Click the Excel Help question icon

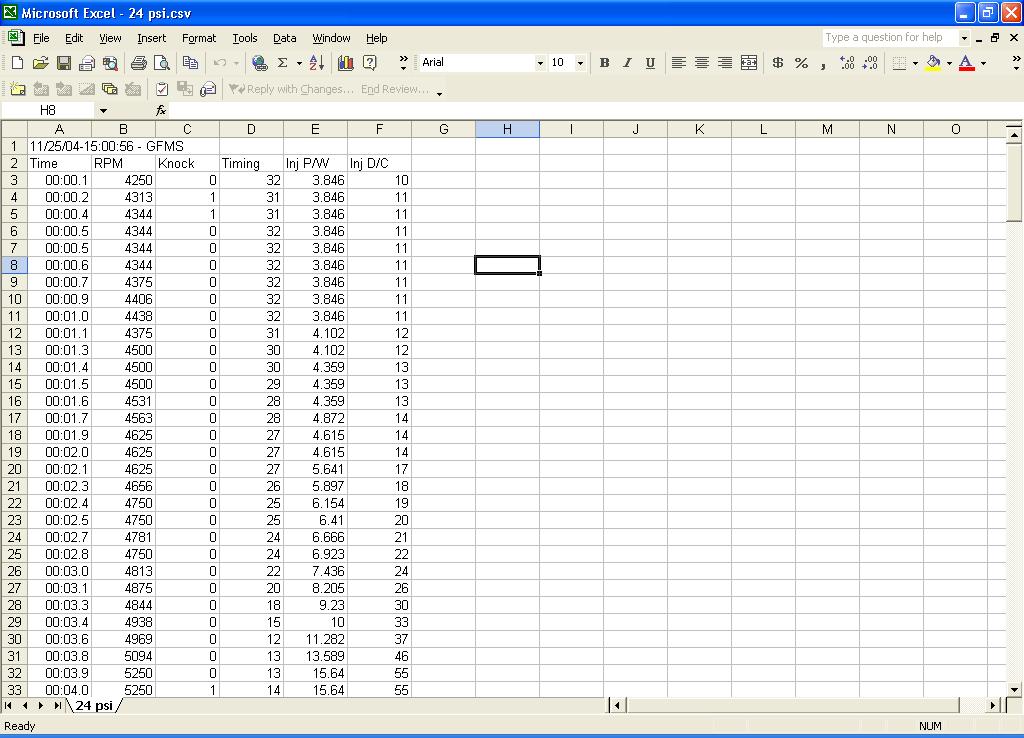click(370, 63)
